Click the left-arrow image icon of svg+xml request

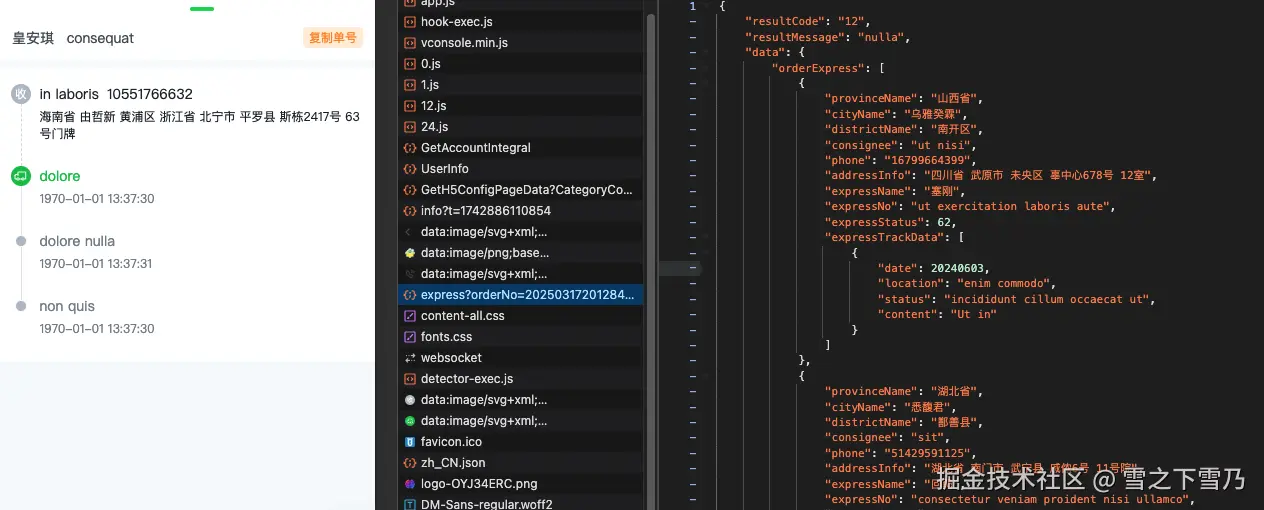[x=410, y=231]
